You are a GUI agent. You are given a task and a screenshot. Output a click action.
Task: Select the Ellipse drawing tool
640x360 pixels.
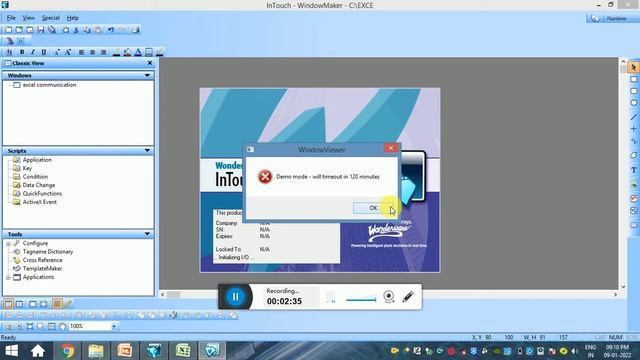633,103
